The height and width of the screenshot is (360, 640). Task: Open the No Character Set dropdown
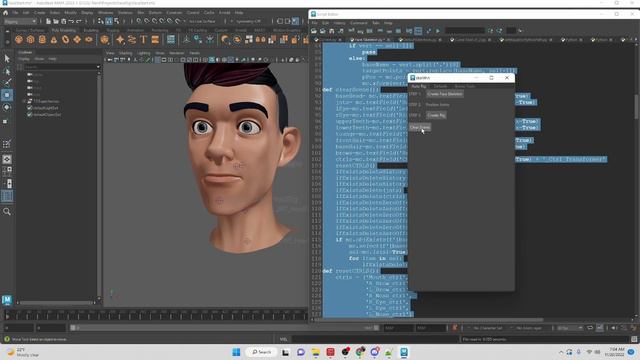[x=487, y=328]
